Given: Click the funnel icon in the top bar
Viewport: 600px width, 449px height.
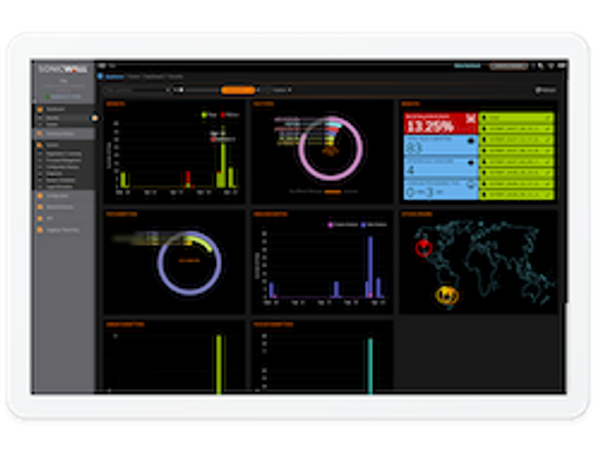Looking at the screenshot, I should [551, 66].
